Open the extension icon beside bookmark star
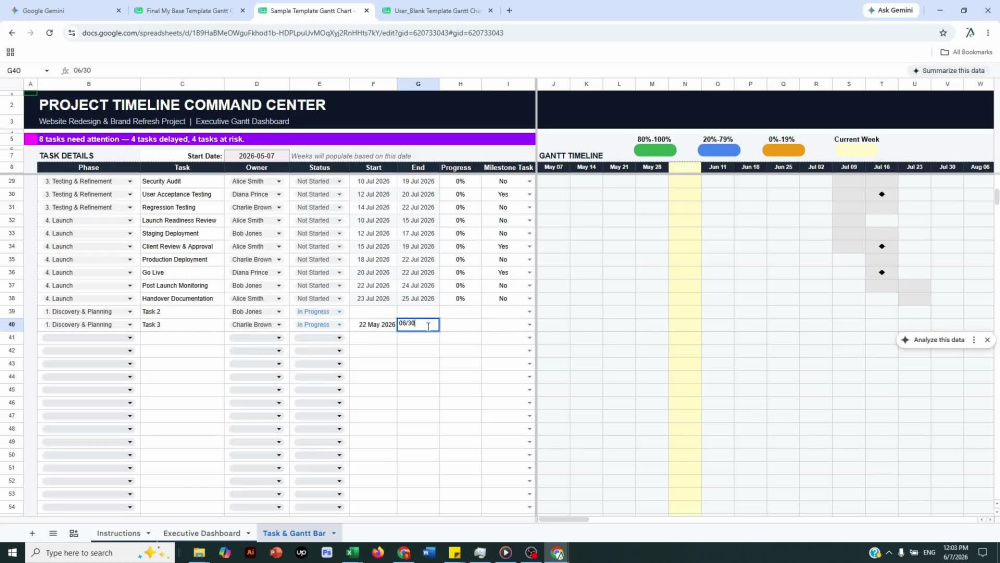The image size is (1000, 563). (x=970, y=33)
